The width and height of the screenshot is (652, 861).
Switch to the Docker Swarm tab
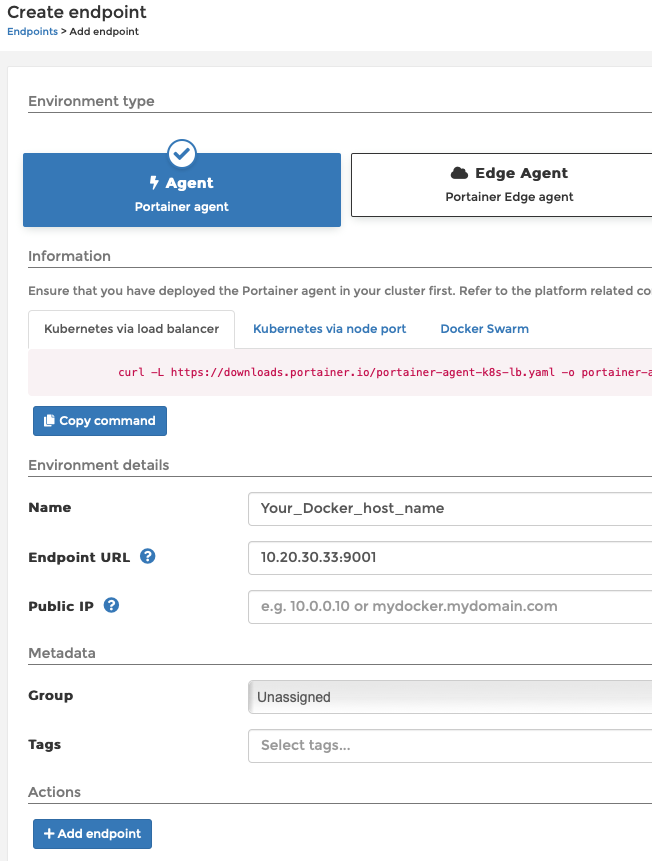[x=484, y=328]
